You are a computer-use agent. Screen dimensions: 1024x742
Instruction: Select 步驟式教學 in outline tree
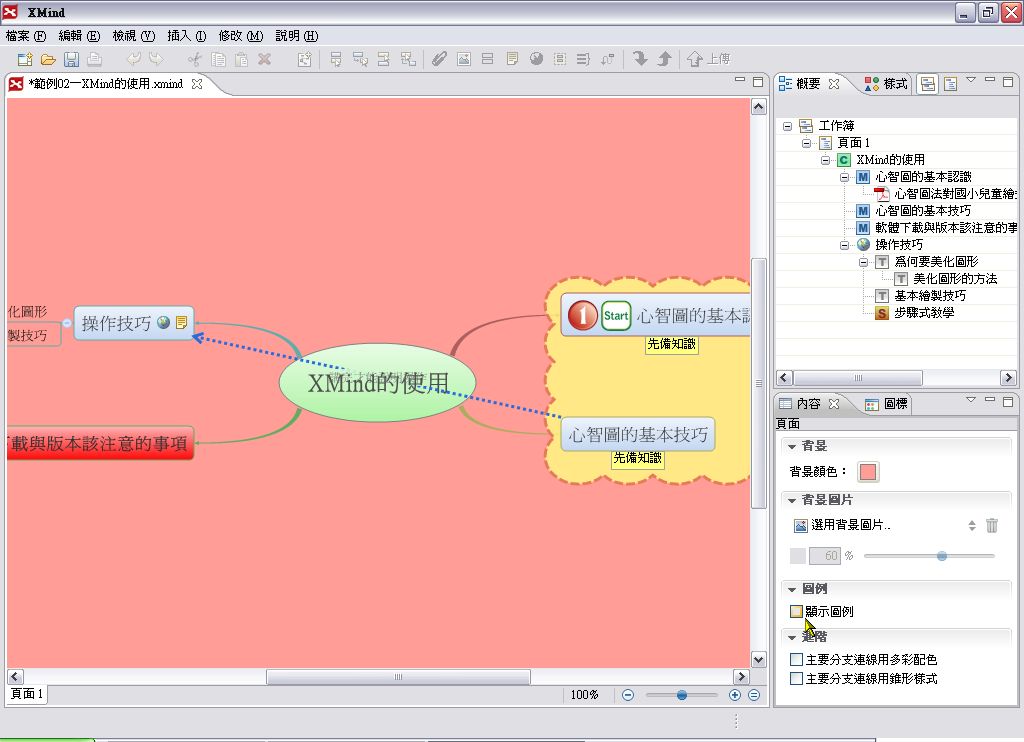[924, 313]
